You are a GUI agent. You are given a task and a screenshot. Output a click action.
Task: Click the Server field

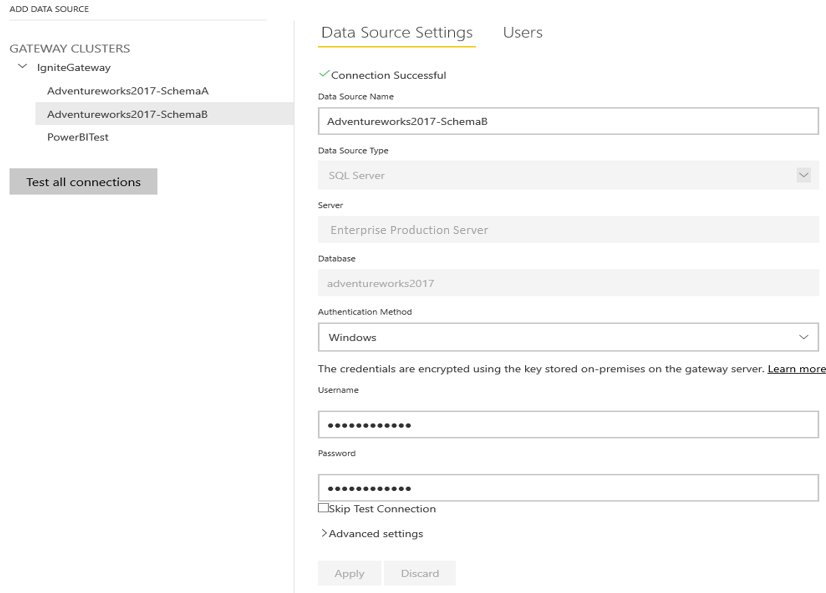pyautogui.click(x=568, y=230)
